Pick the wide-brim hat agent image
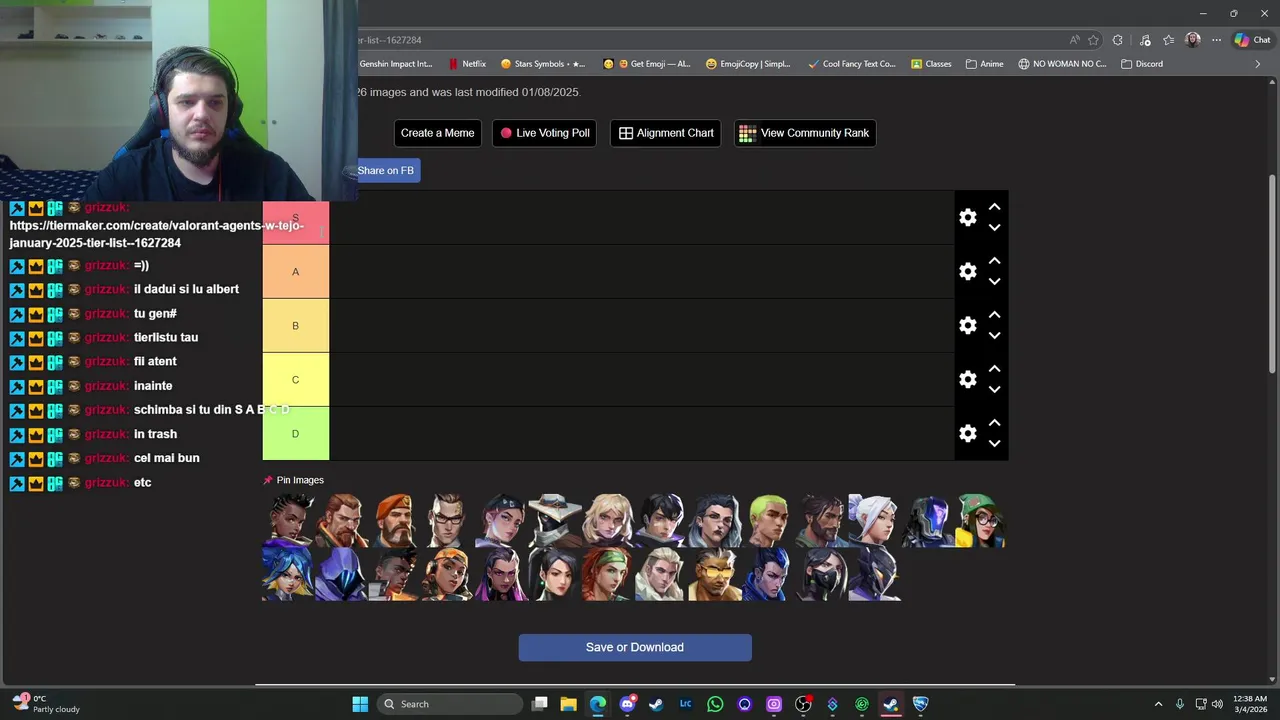This screenshot has width=1280, height=720. pos(555,521)
